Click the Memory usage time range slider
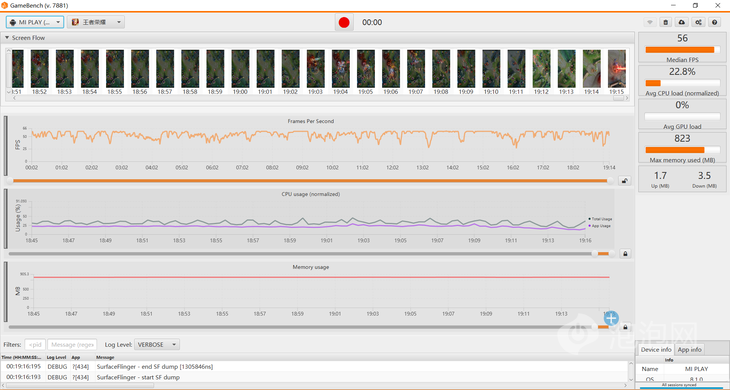 pos(311,327)
